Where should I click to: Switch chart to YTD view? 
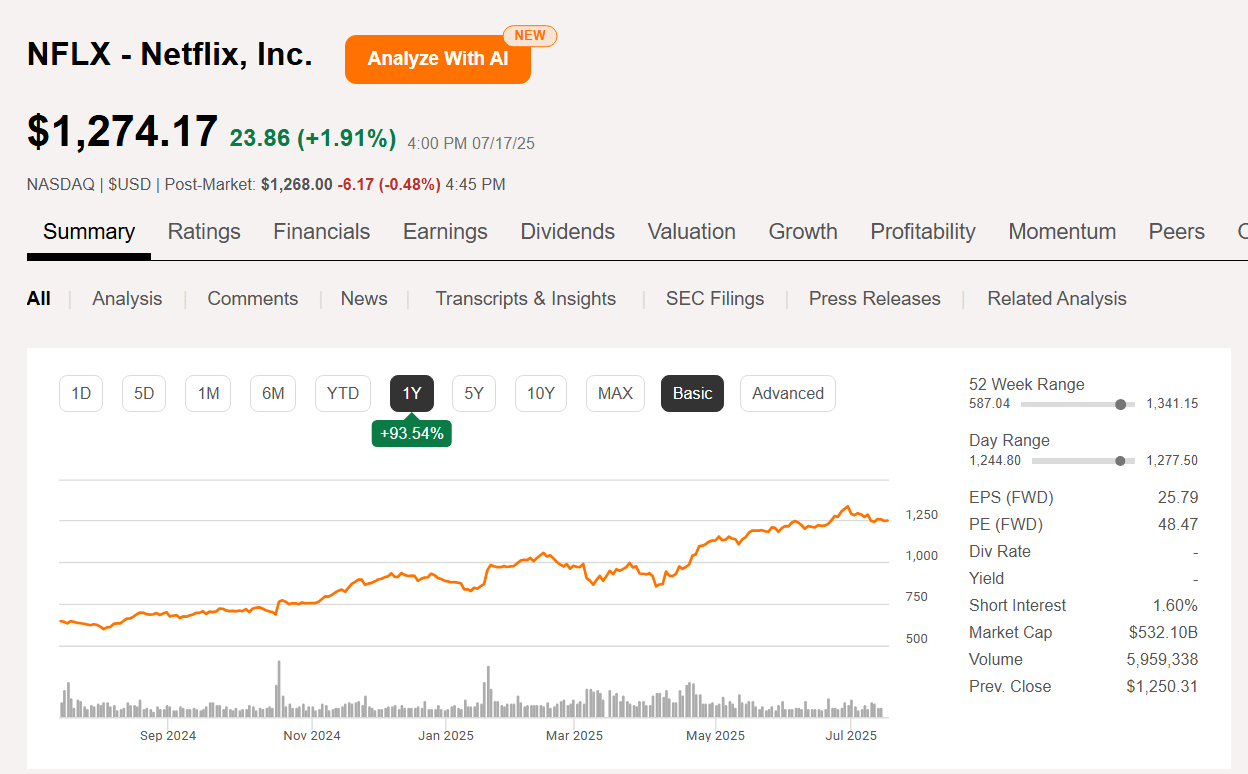[343, 393]
